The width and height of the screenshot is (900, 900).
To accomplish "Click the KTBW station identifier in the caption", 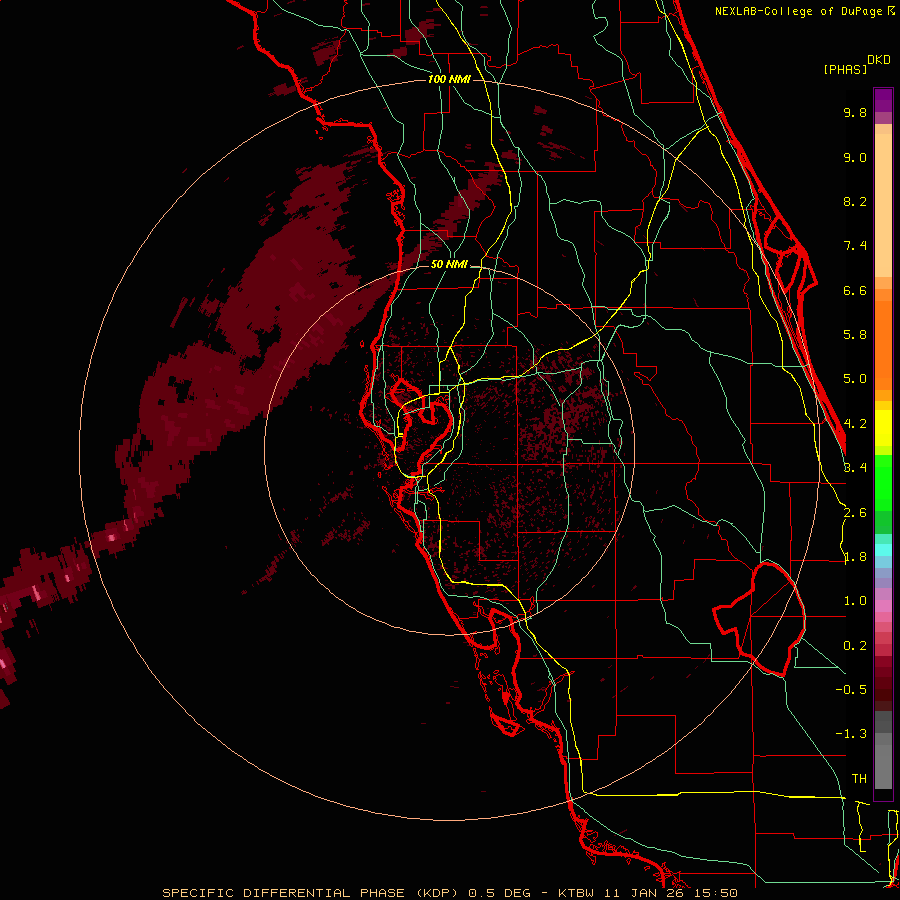I will coord(577,893).
